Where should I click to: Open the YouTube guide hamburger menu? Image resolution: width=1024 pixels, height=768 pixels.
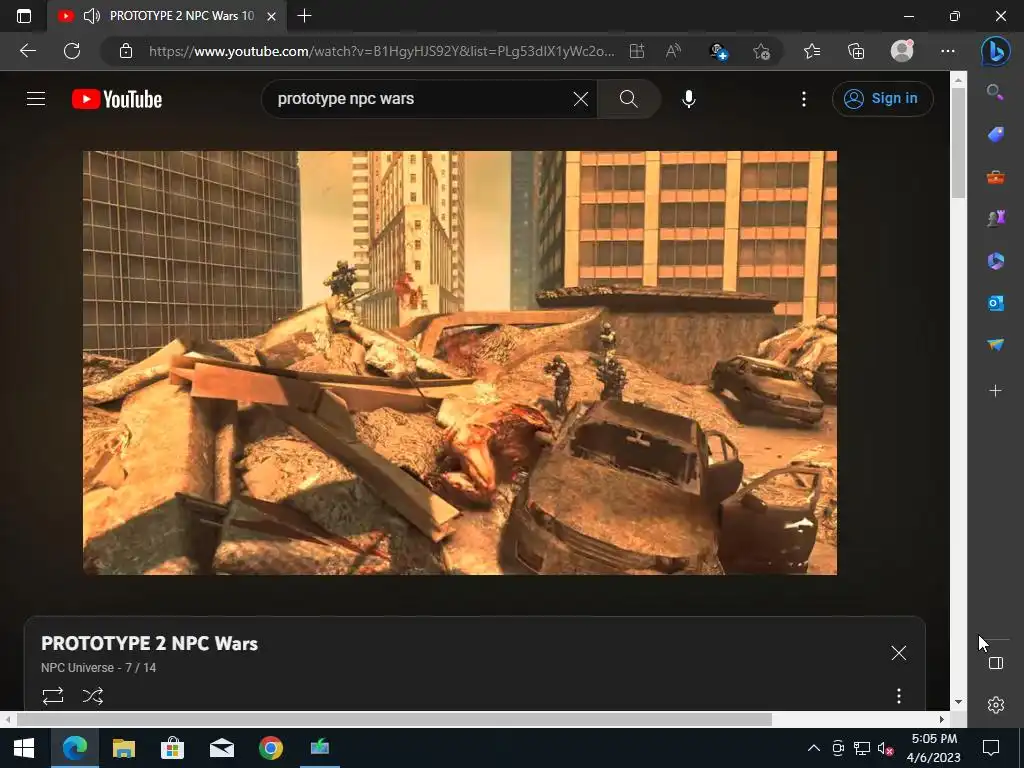pyautogui.click(x=36, y=99)
